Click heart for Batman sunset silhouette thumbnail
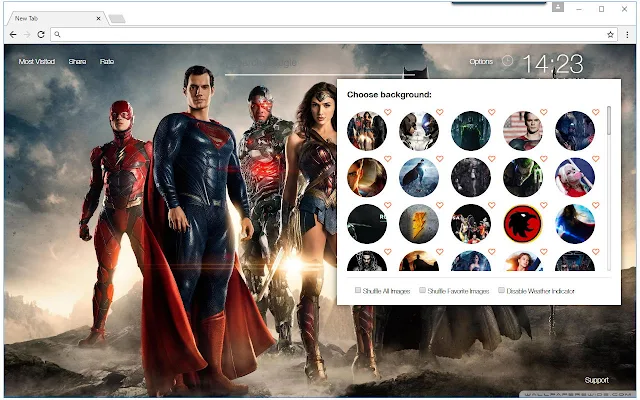 [x=440, y=252]
